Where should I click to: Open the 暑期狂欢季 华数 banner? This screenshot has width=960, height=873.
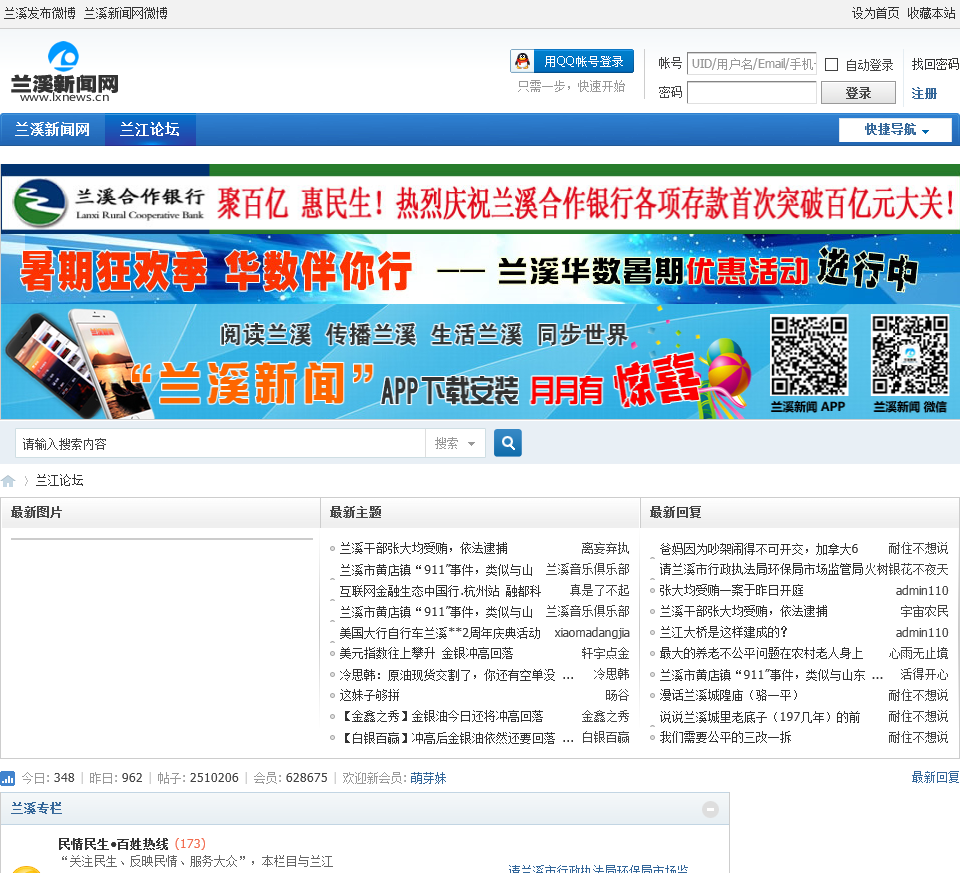click(x=481, y=270)
